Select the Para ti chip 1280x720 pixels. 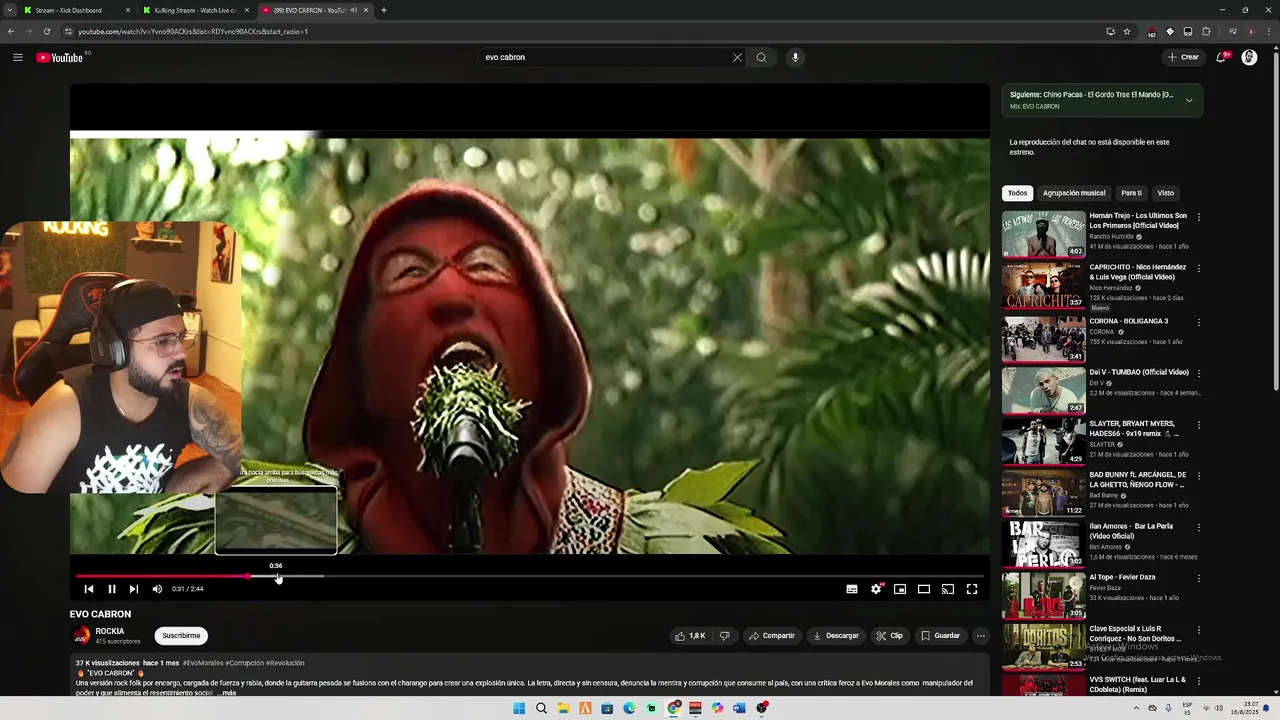tap(1131, 193)
